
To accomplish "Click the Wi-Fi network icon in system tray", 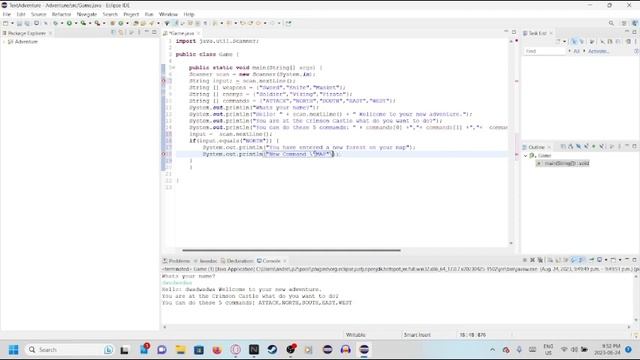I will (564, 349).
